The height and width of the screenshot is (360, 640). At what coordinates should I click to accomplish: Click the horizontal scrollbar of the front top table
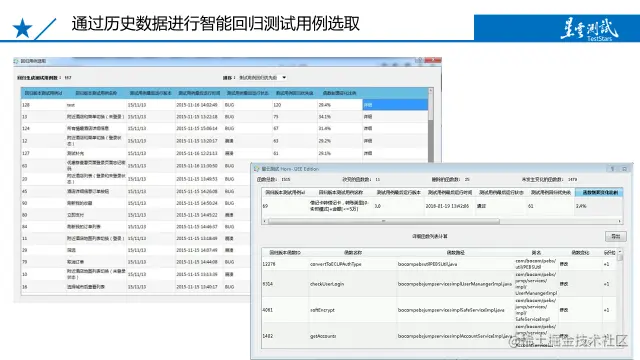384,221
